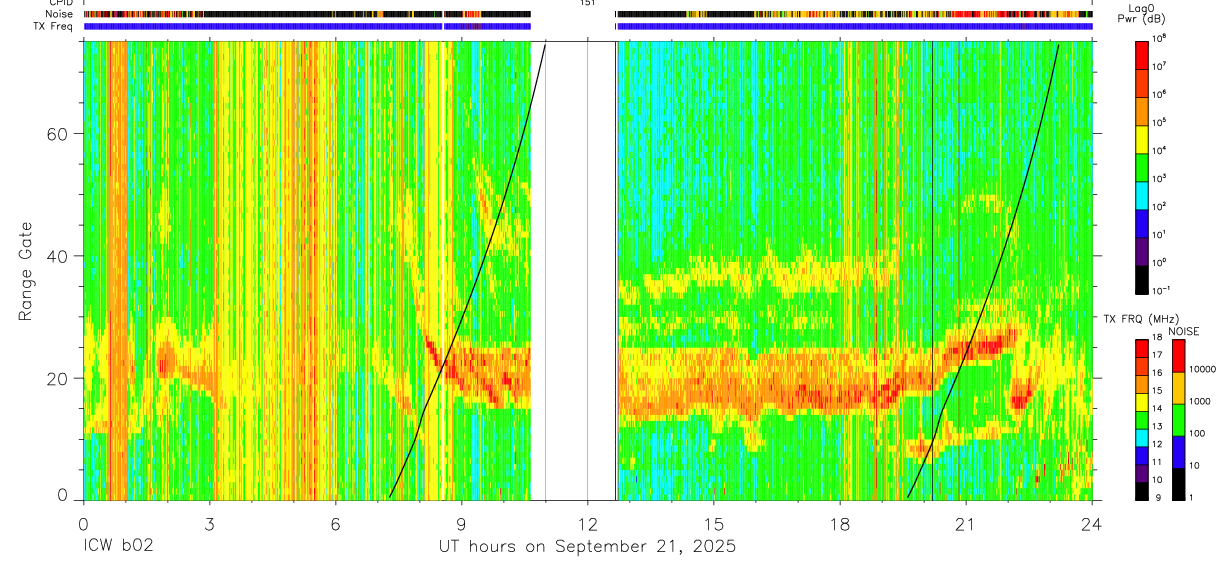Image resolution: width=1228 pixels, height=567 pixels.
Task: Click the red segment of Lag0 Pwr colorbar
Action: (x=1142, y=57)
